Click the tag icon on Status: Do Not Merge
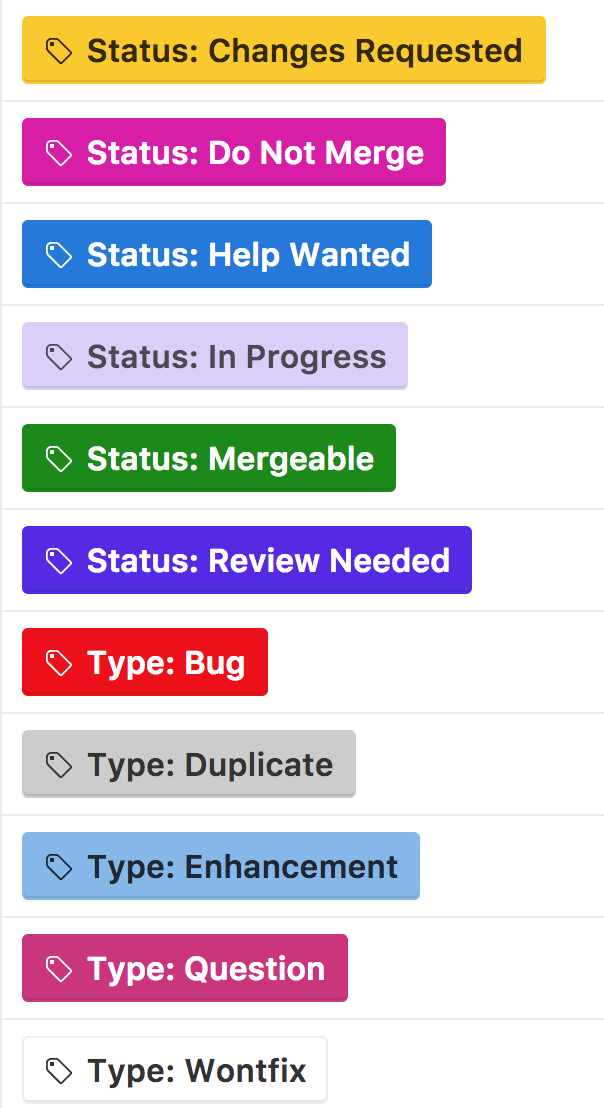 [x=58, y=152]
